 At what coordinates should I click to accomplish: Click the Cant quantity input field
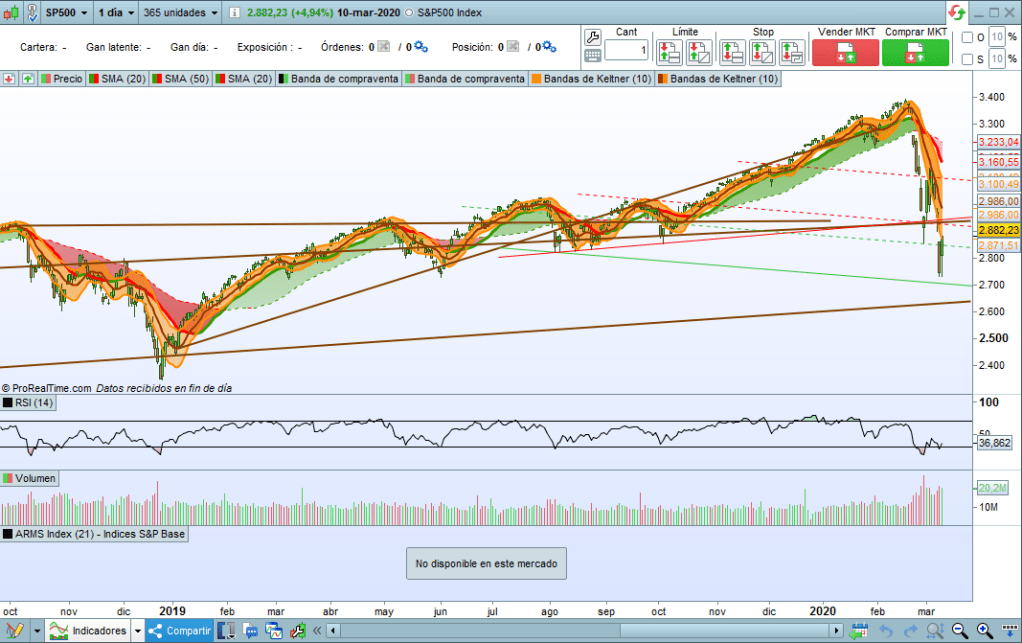626,49
